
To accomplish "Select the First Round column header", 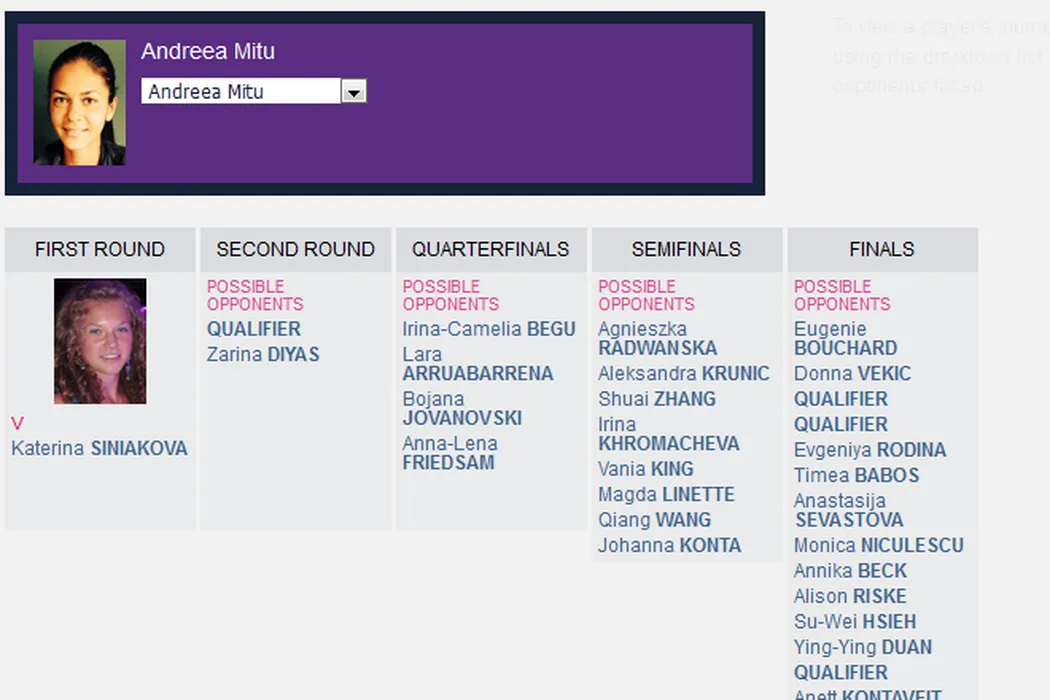I will point(100,249).
